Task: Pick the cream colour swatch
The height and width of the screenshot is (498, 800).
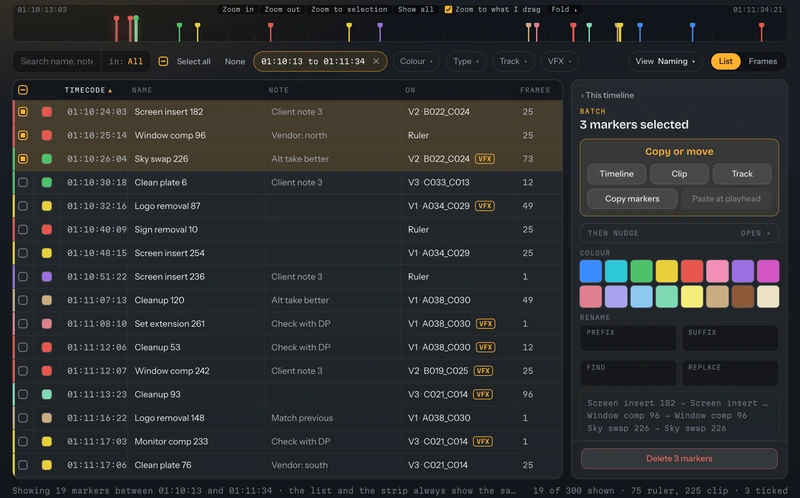Action: (x=768, y=296)
